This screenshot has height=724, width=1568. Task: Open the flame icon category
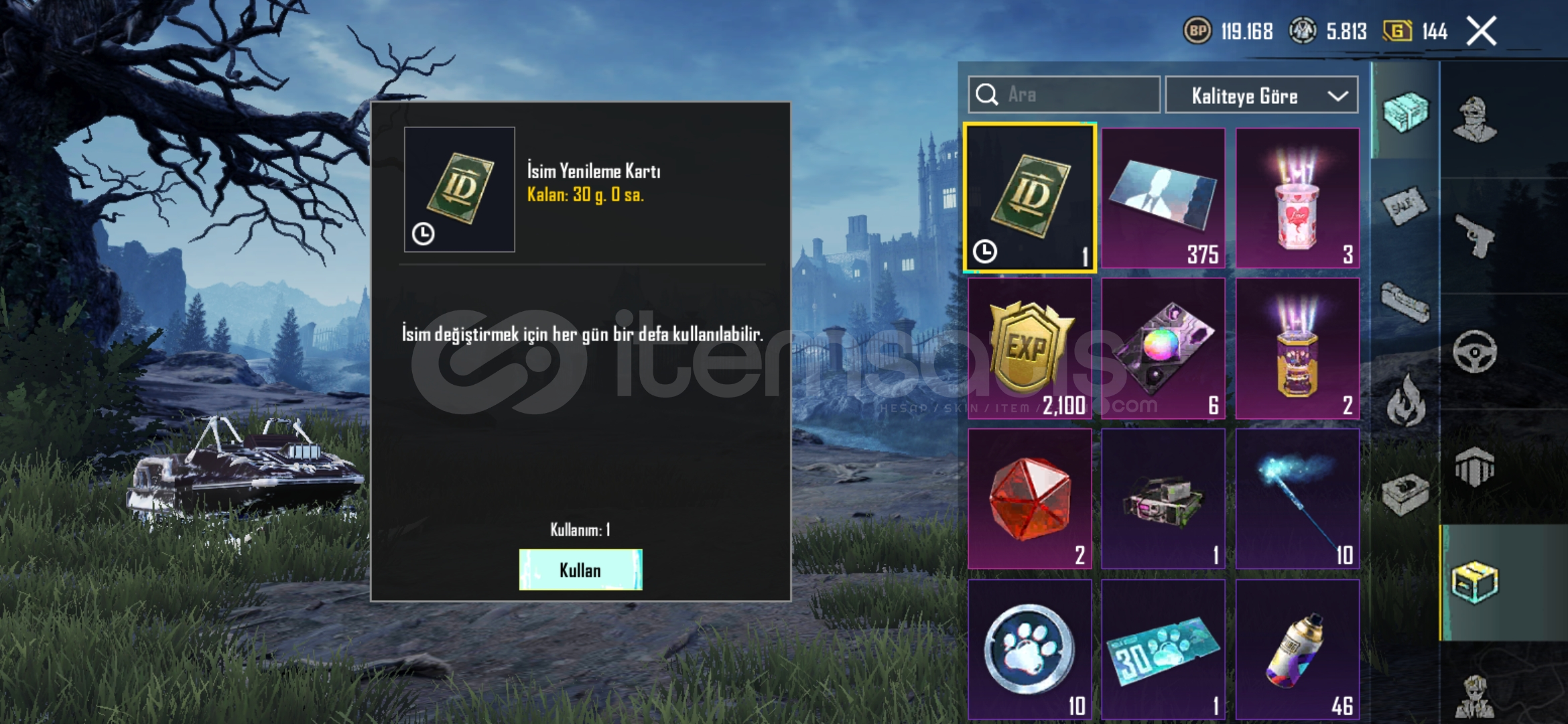1406,402
